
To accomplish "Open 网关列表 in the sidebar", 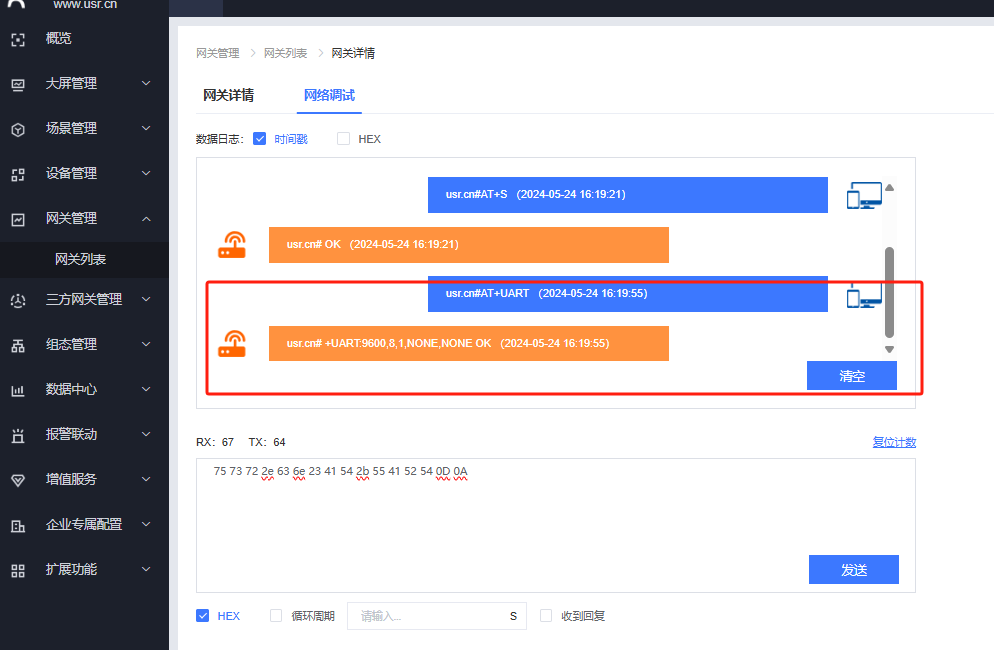I will [80, 259].
